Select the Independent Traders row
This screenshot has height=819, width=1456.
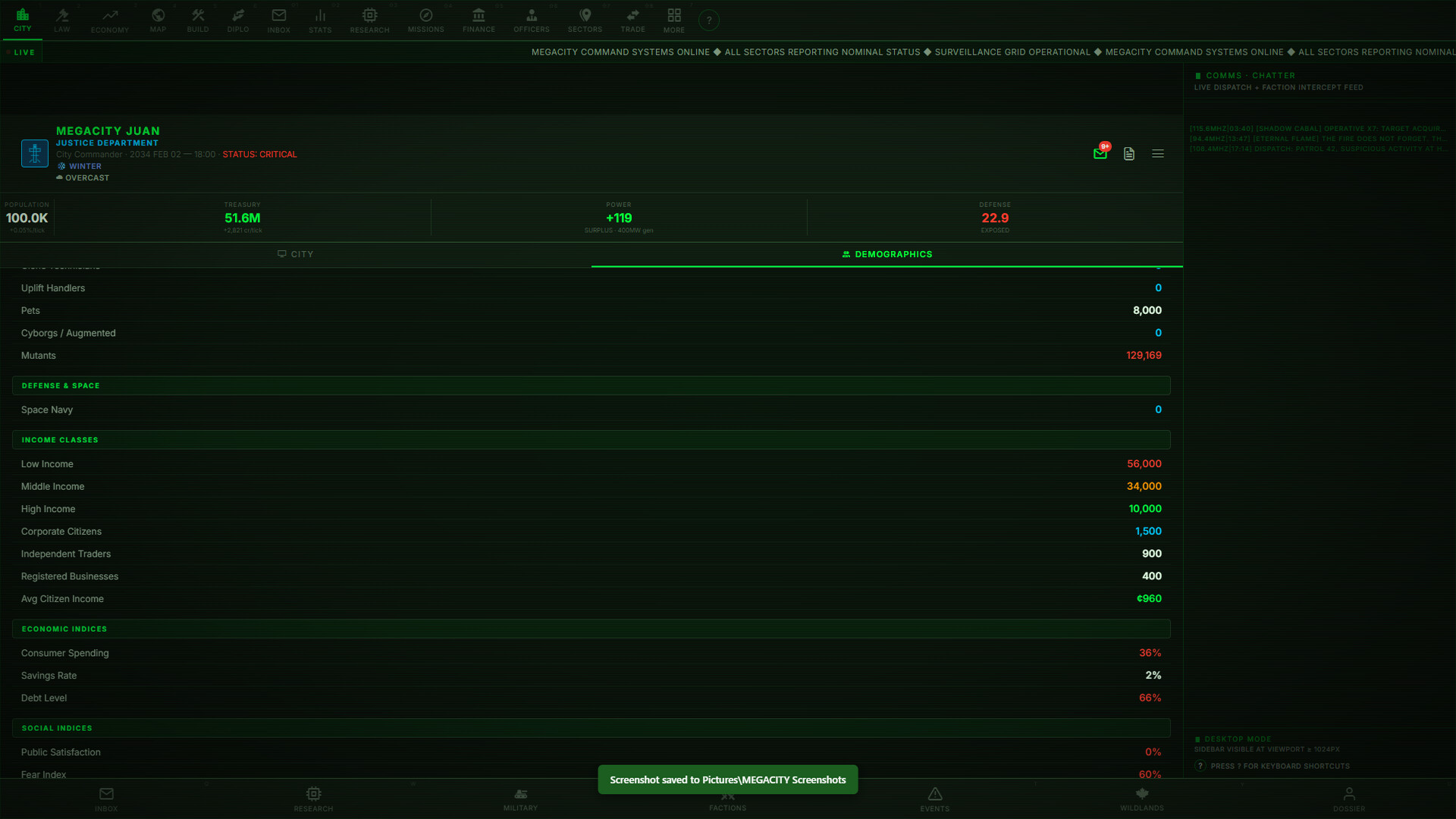591,554
